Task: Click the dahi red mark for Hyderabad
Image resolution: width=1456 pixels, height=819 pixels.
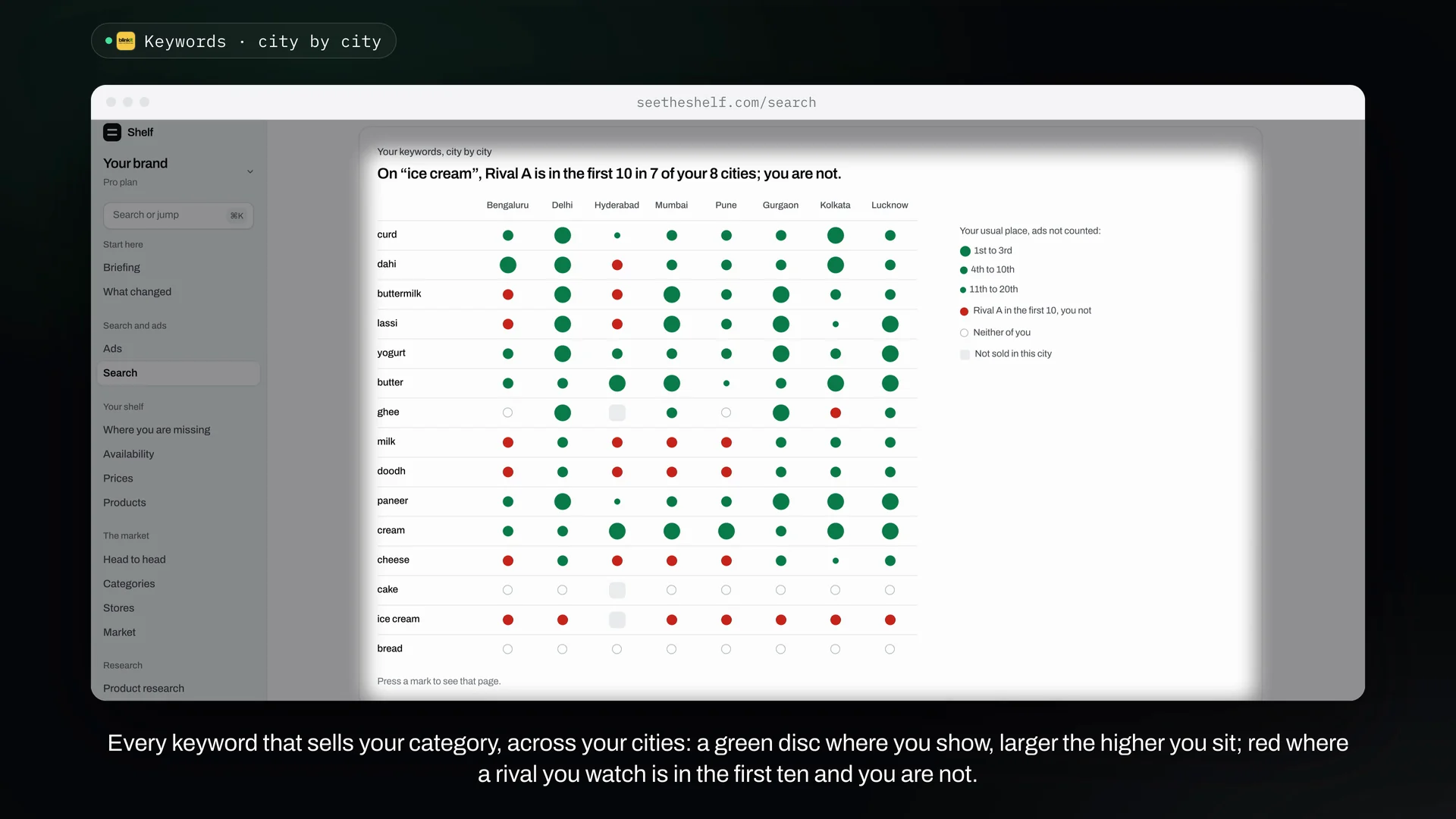Action: pos(617,265)
